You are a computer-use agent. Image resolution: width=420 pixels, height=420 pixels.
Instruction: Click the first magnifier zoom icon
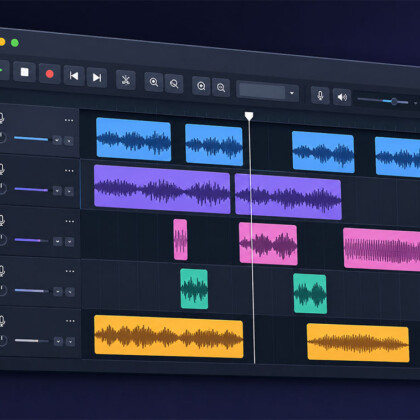154,82
